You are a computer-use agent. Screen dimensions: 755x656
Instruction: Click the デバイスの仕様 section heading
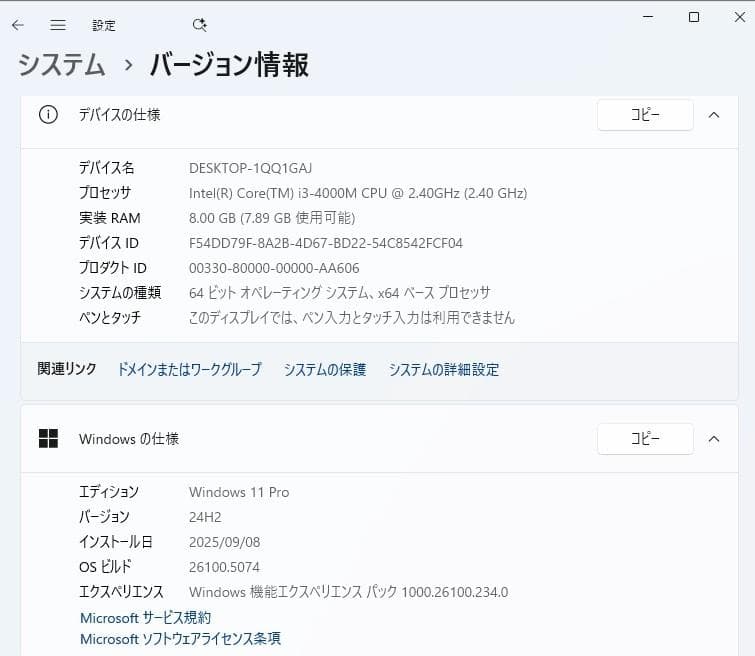(x=119, y=115)
